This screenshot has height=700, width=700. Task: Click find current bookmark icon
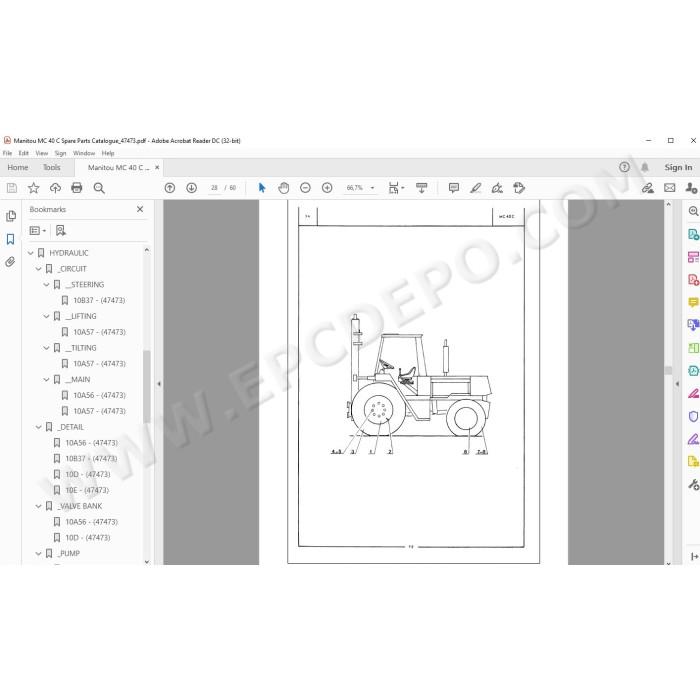[61, 231]
